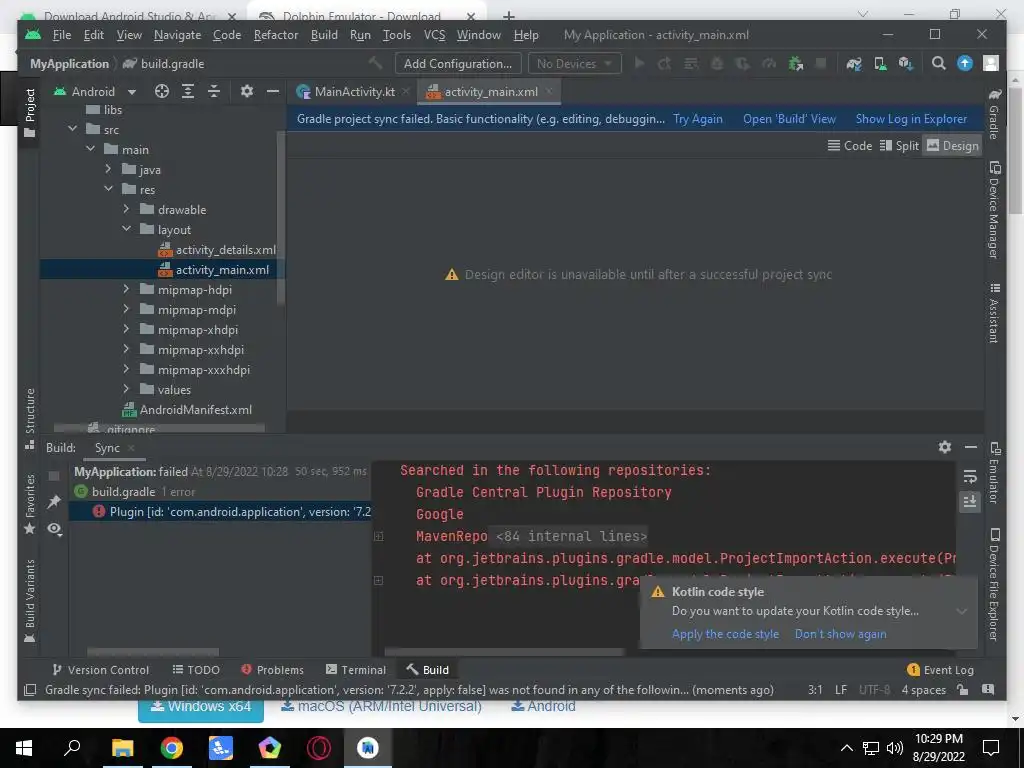The height and width of the screenshot is (768, 1024).
Task: Open Project panel gear options
Action: [246, 91]
